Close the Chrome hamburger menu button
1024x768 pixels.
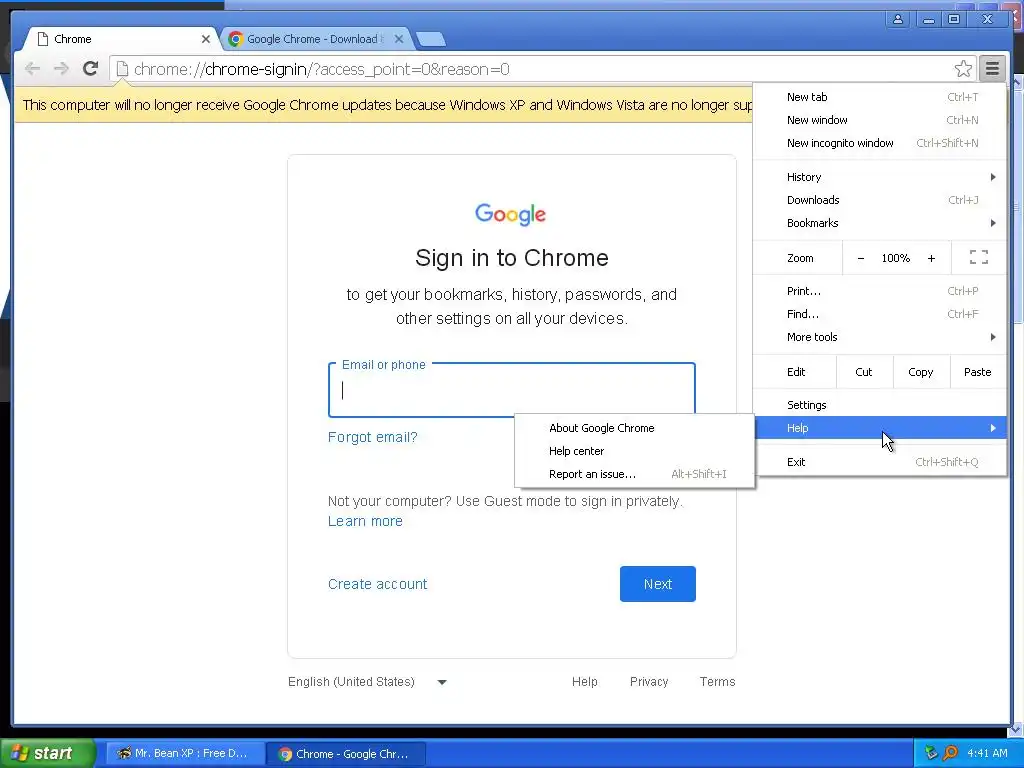992,69
